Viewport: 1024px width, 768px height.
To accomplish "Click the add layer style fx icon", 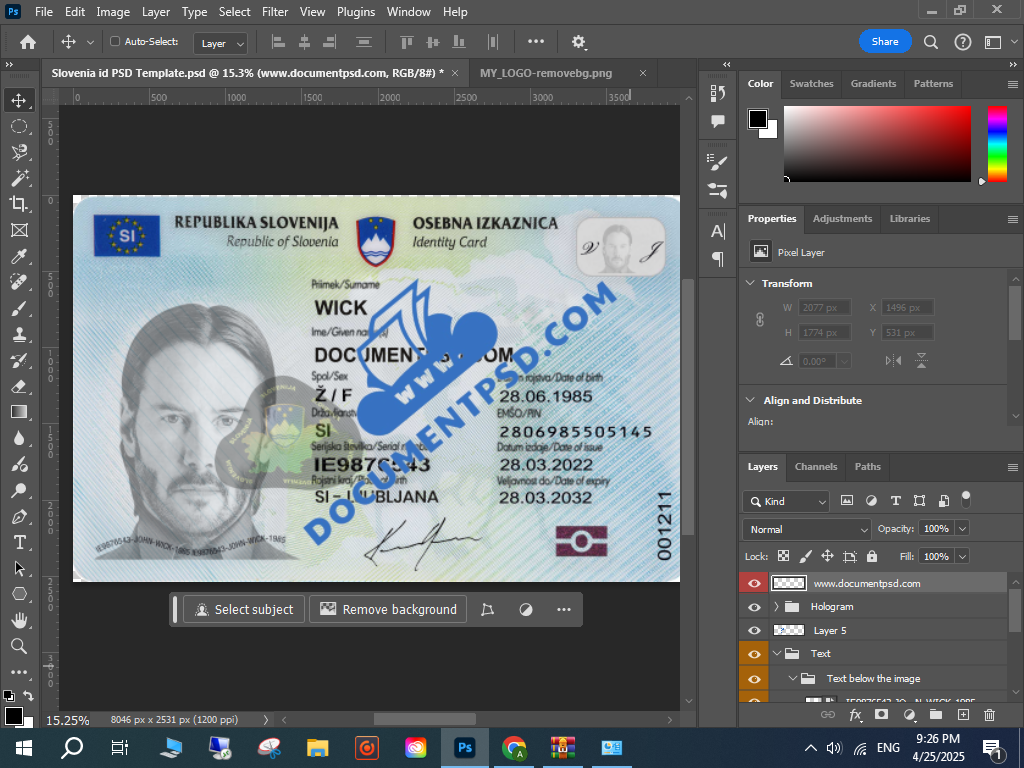I will [x=855, y=714].
